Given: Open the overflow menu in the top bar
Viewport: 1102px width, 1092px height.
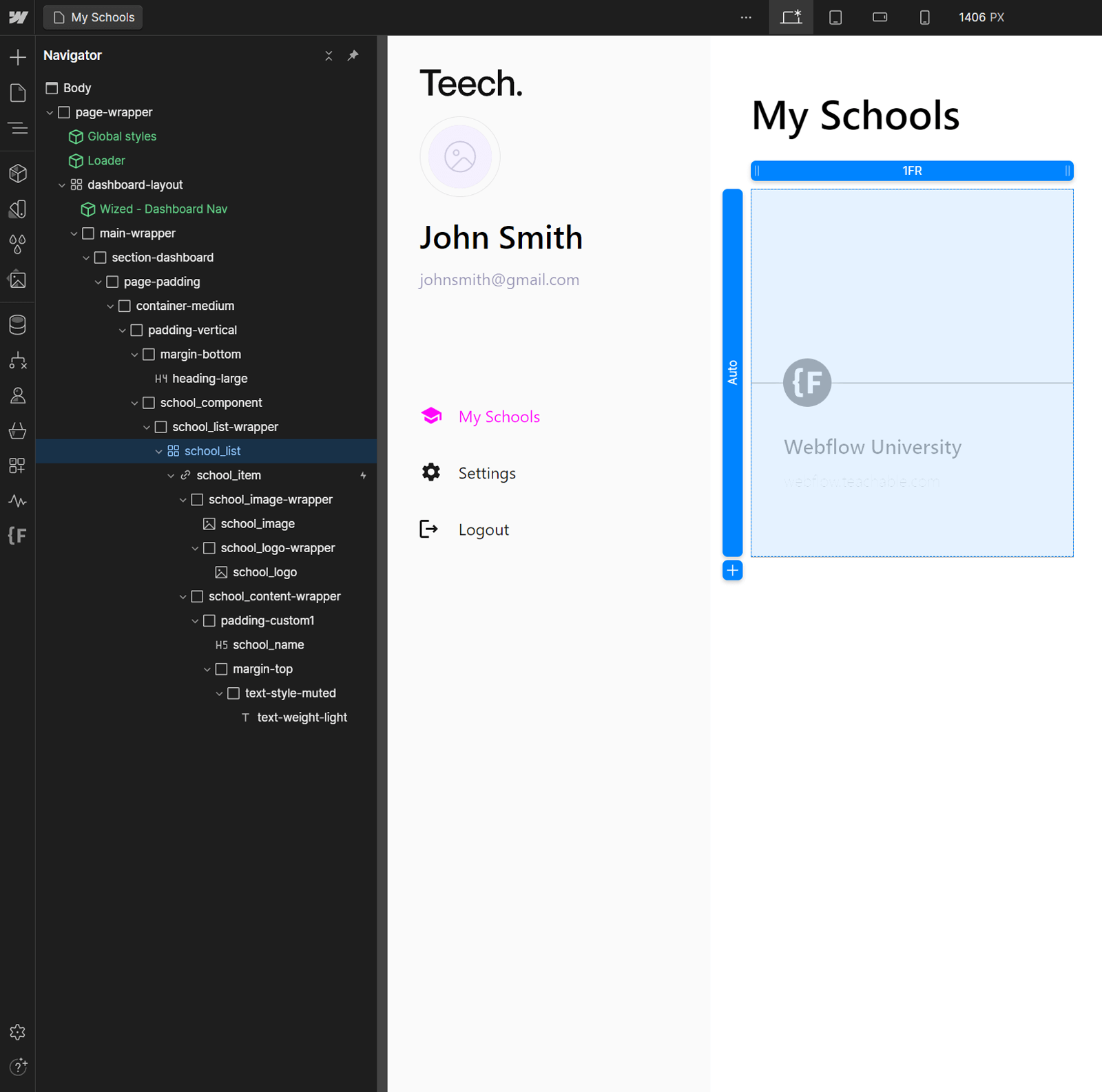Looking at the screenshot, I should pos(746,17).
